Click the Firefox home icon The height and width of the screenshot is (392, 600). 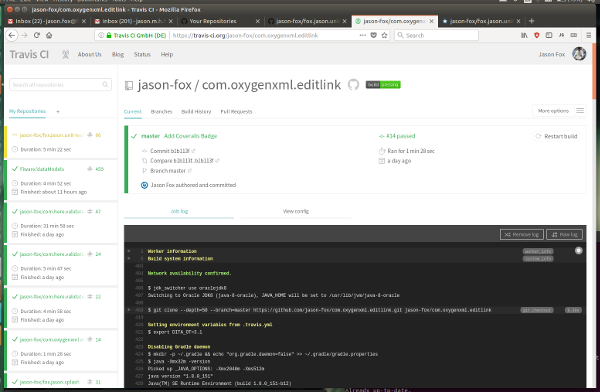[x=49, y=35]
